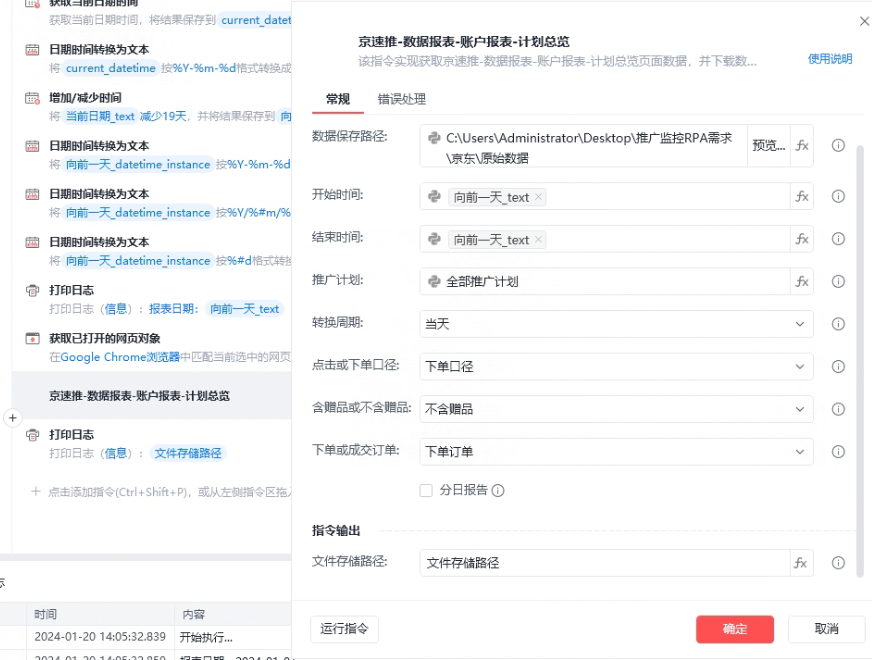Click the dialog vertical scrollbar

pyautogui.click(x=860, y=361)
